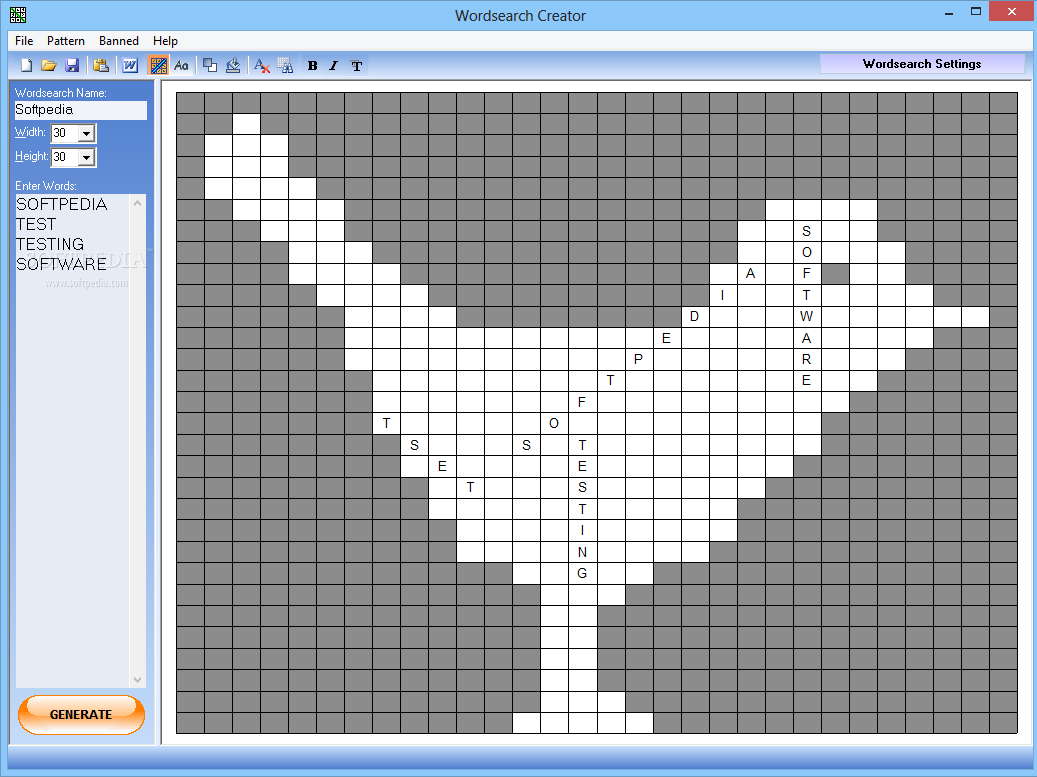
Task: Export to Word document icon
Action: click(x=130, y=65)
